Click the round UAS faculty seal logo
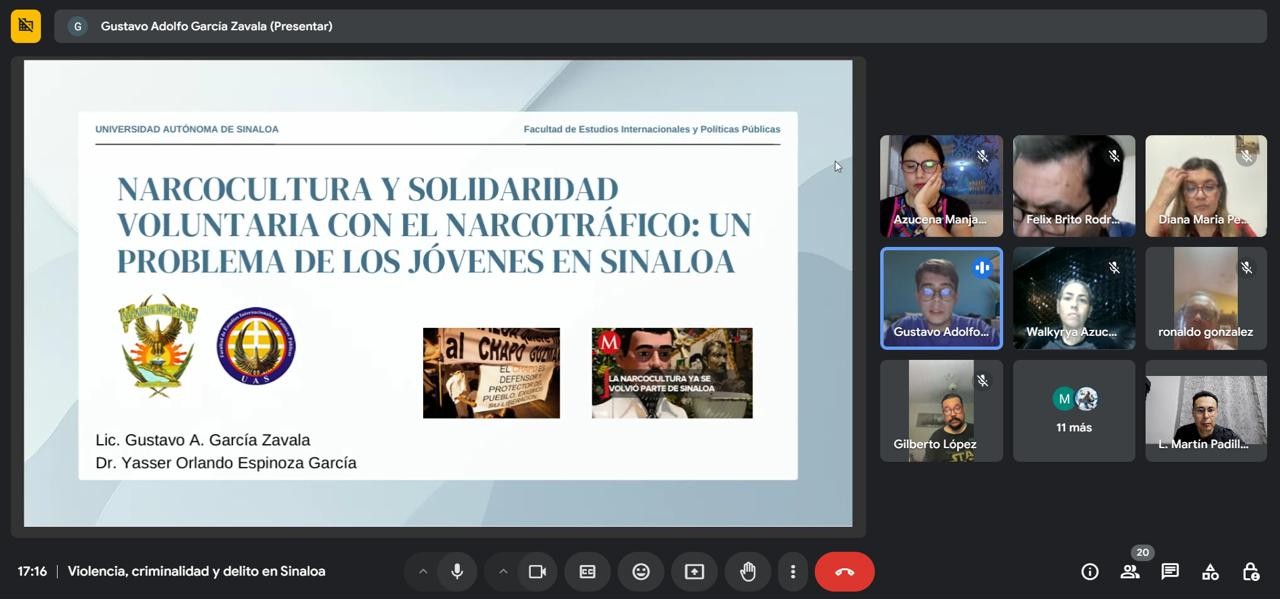 tap(256, 346)
